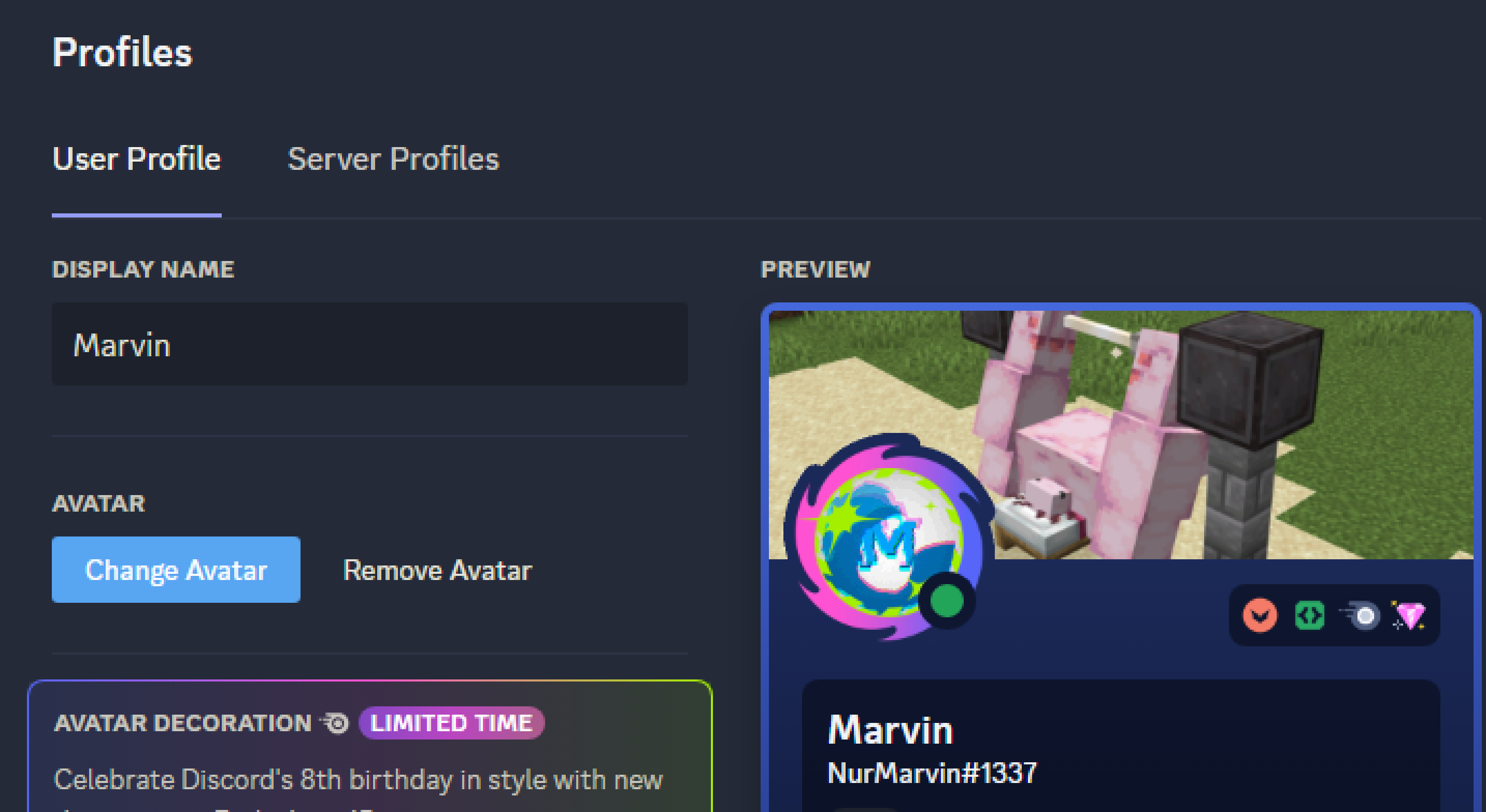Click Remove Avatar button

437,569
